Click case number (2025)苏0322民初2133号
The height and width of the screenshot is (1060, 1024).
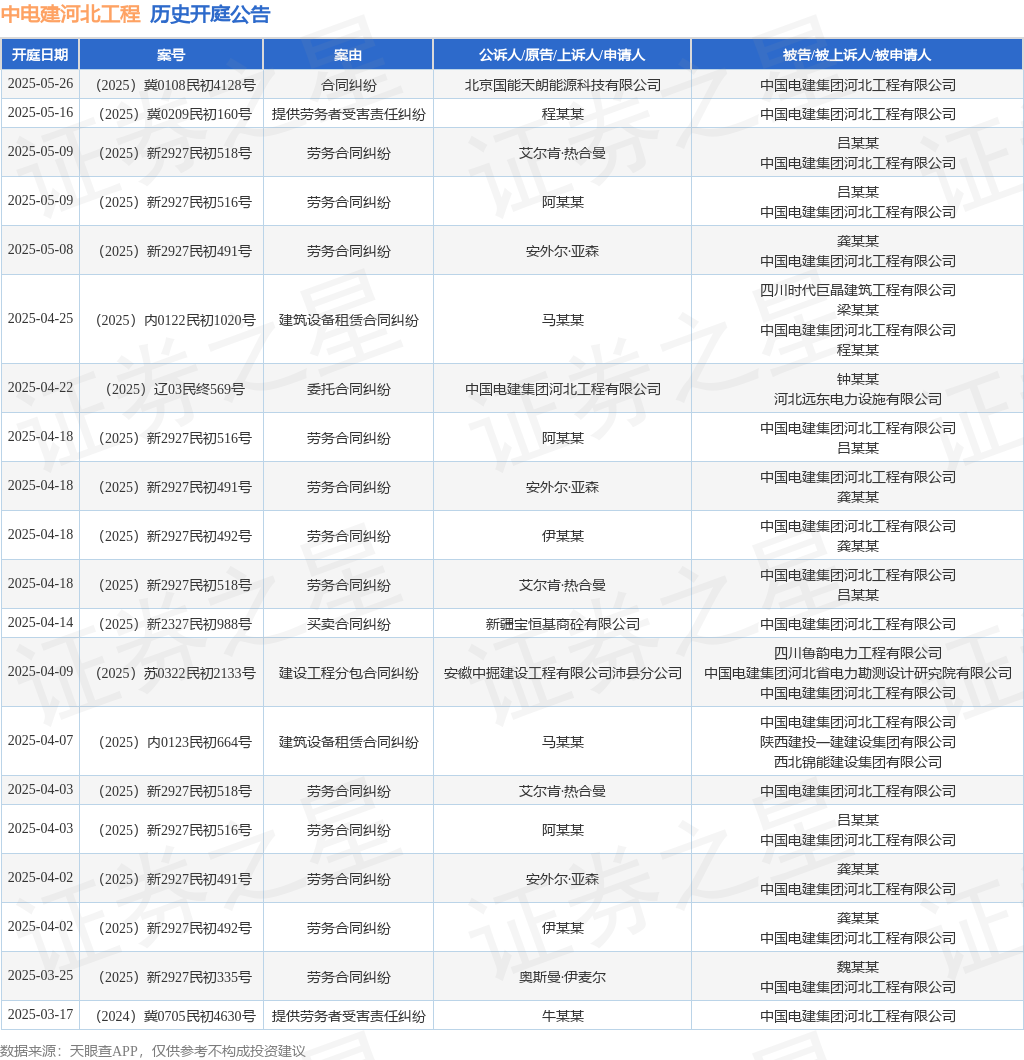point(175,673)
